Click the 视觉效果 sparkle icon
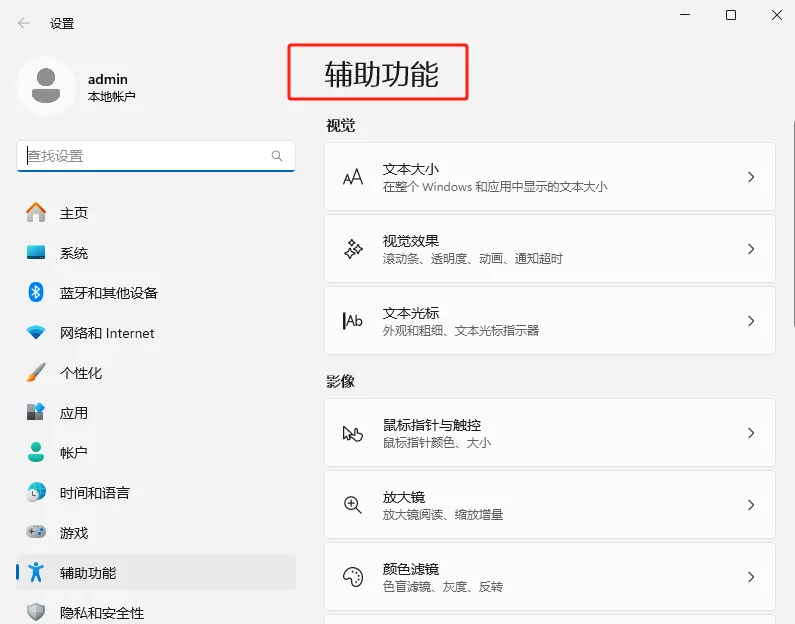This screenshot has width=795, height=624. click(x=353, y=249)
